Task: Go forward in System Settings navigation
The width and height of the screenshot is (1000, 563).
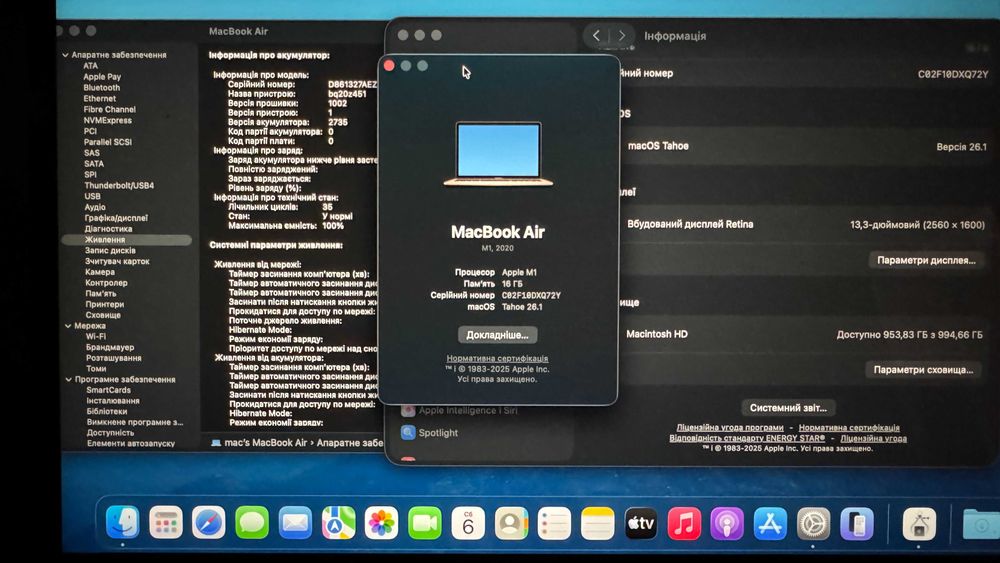Action: click(622, 36)
